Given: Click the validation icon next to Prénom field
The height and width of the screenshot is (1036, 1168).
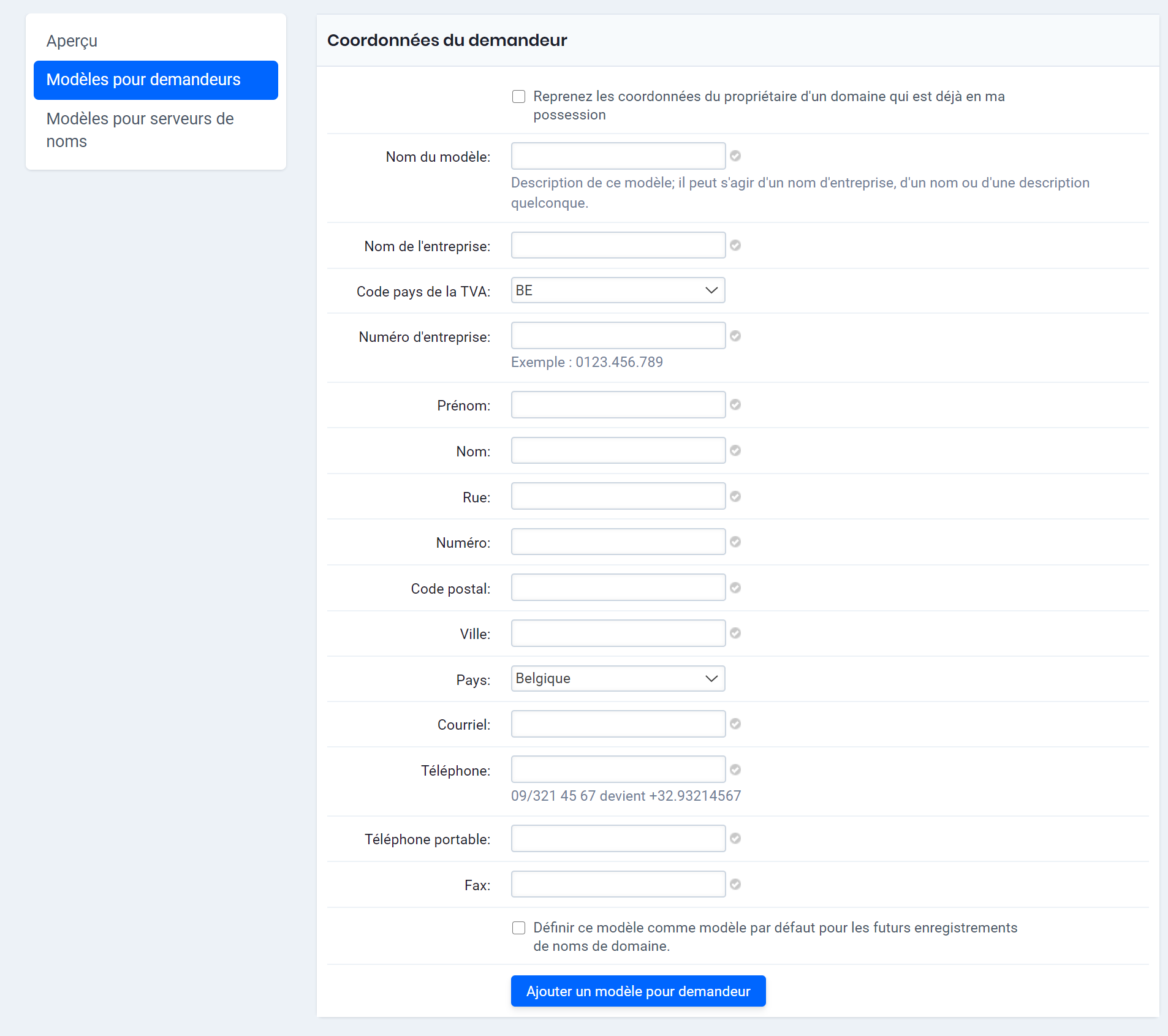Looking at the screenshot, I should tap(736, 405).
